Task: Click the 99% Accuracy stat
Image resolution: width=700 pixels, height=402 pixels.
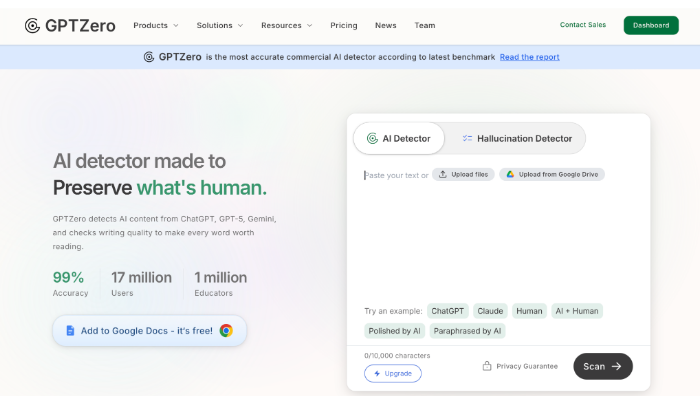Action: [70, 284]
